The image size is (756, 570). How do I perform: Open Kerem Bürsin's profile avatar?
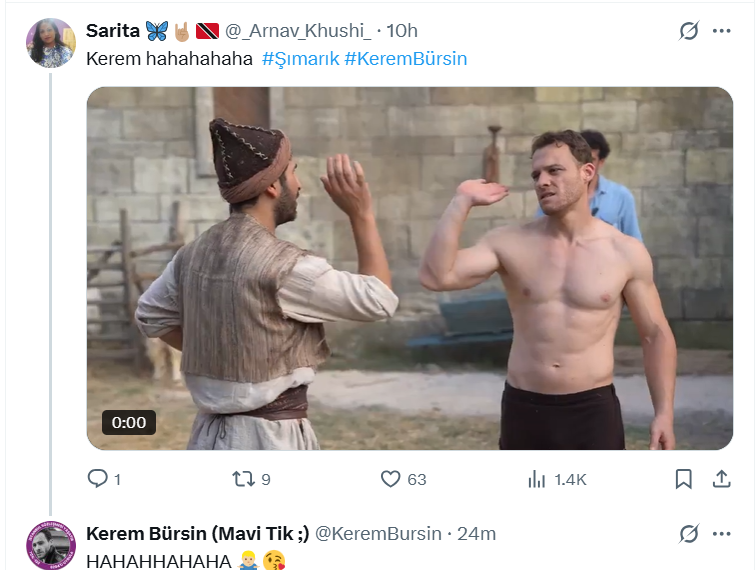[50, 545]
